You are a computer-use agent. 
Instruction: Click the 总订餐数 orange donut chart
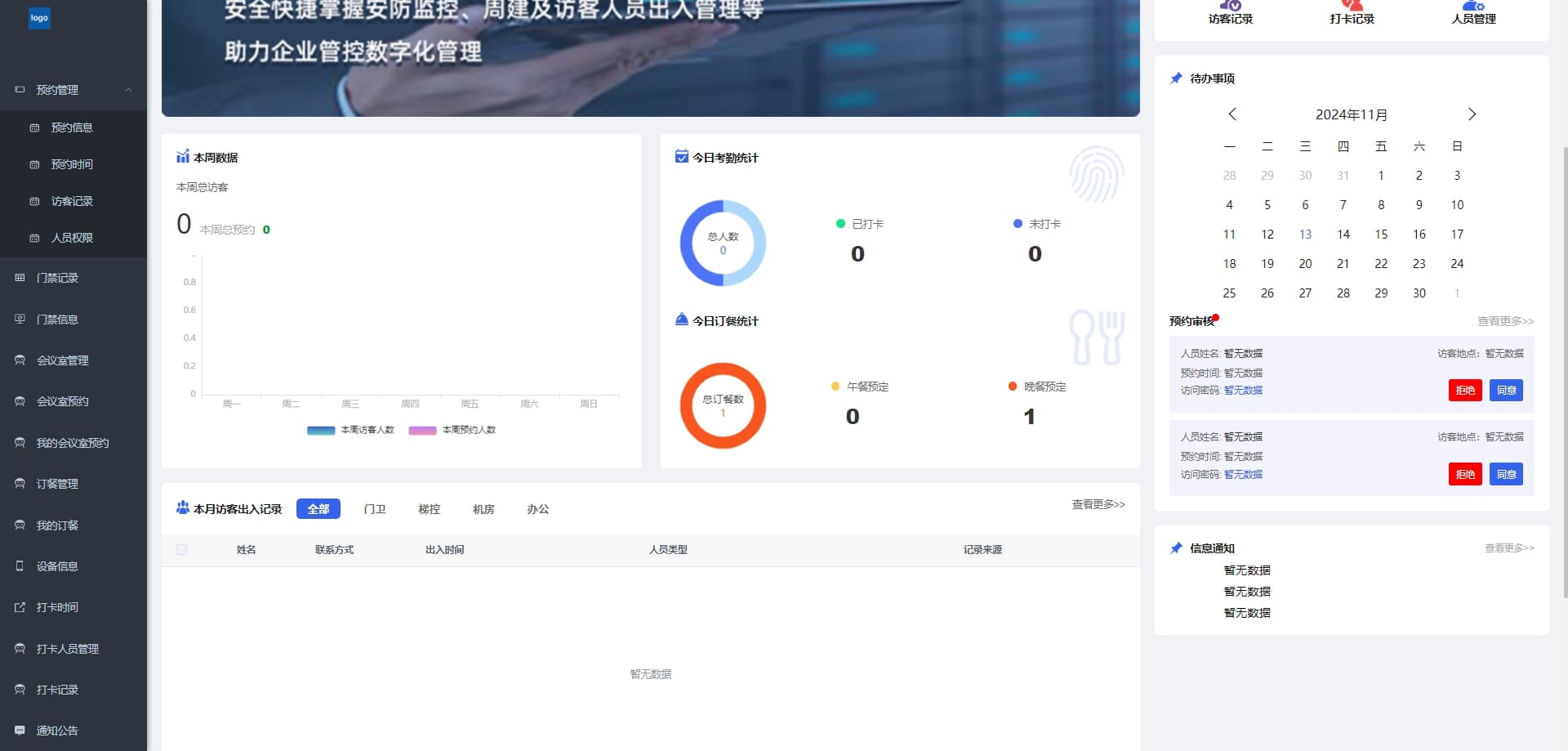pos(723,406)
